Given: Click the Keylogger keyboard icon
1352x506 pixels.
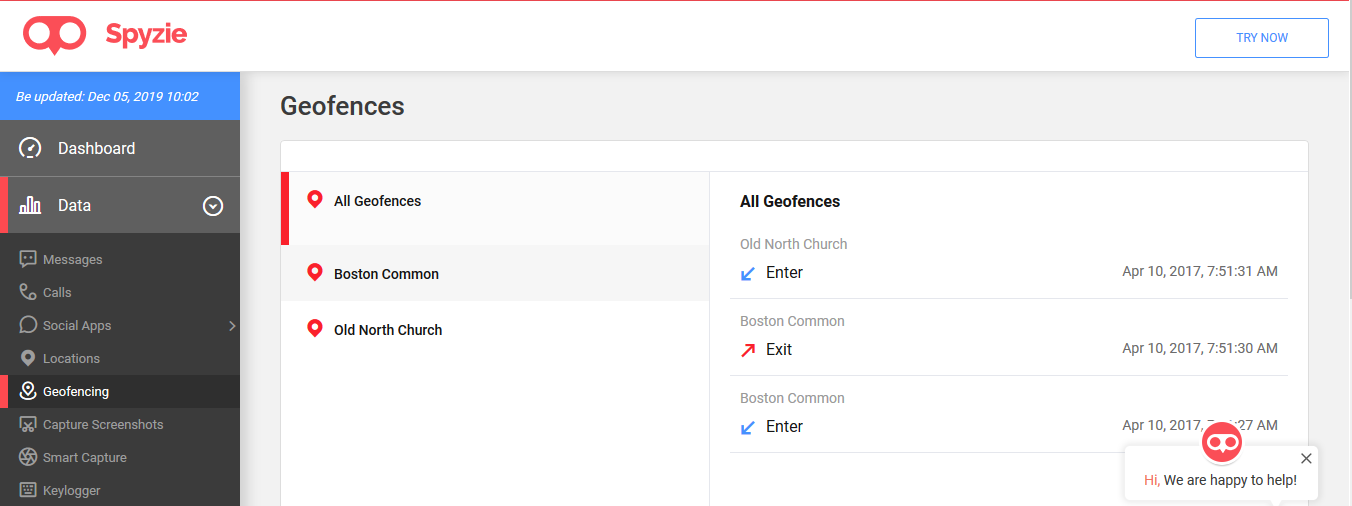Looking at the screenshot, I should [x=28, y=490].
